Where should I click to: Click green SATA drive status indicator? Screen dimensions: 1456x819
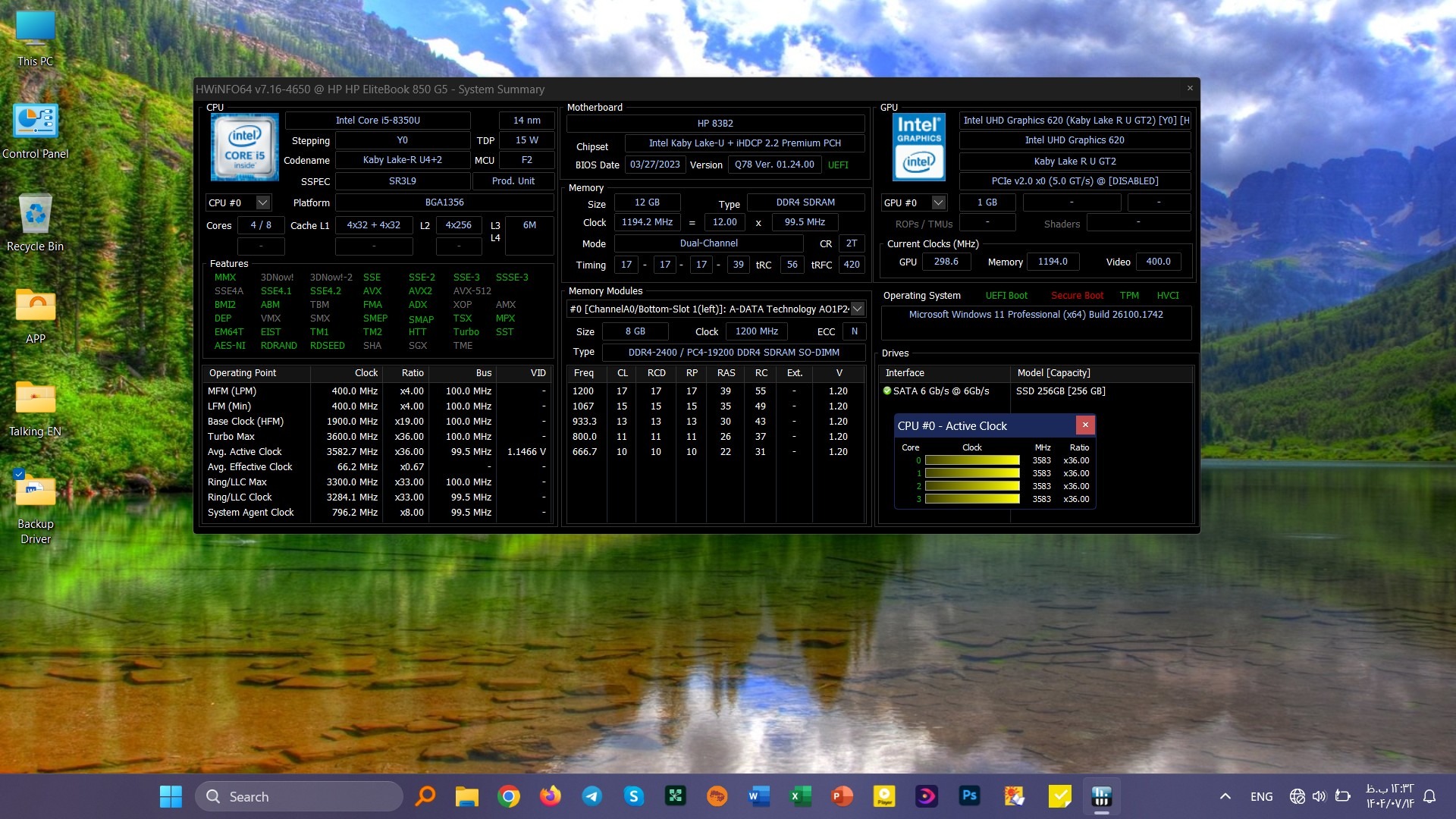887,391
